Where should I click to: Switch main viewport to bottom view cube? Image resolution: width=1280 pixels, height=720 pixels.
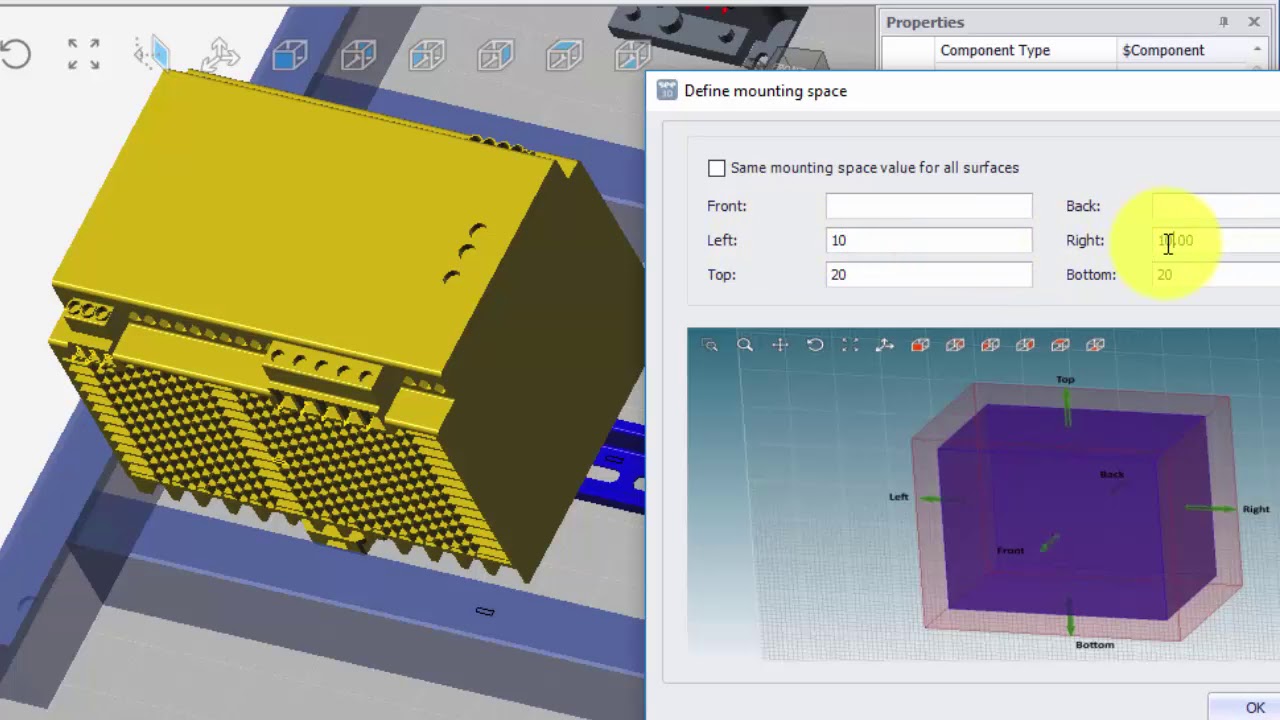point(631,54)
